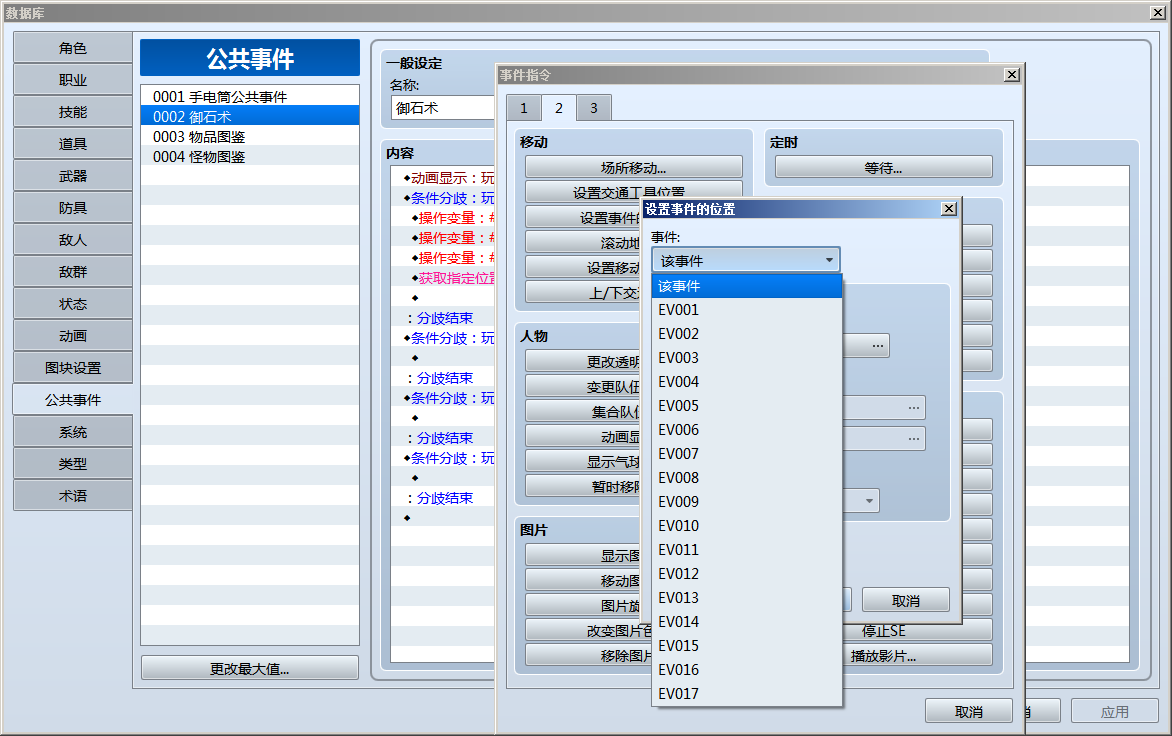This screenshot has height=736, width=1172.
Task: Open the event selection dropdown showing 该事件
Action: pos(746,260)
